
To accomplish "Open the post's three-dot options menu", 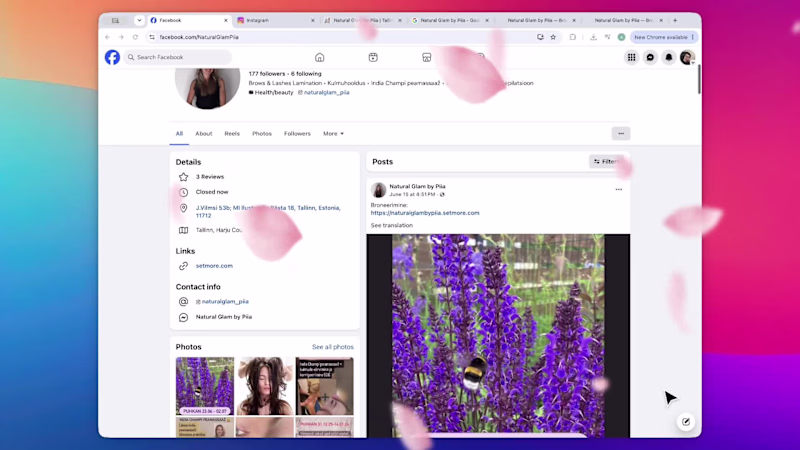I will coord(618,189).
